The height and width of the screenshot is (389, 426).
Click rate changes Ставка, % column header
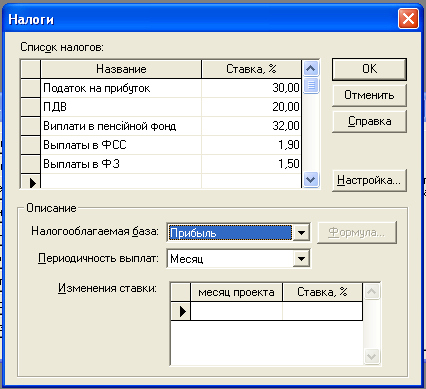(322, 292)
